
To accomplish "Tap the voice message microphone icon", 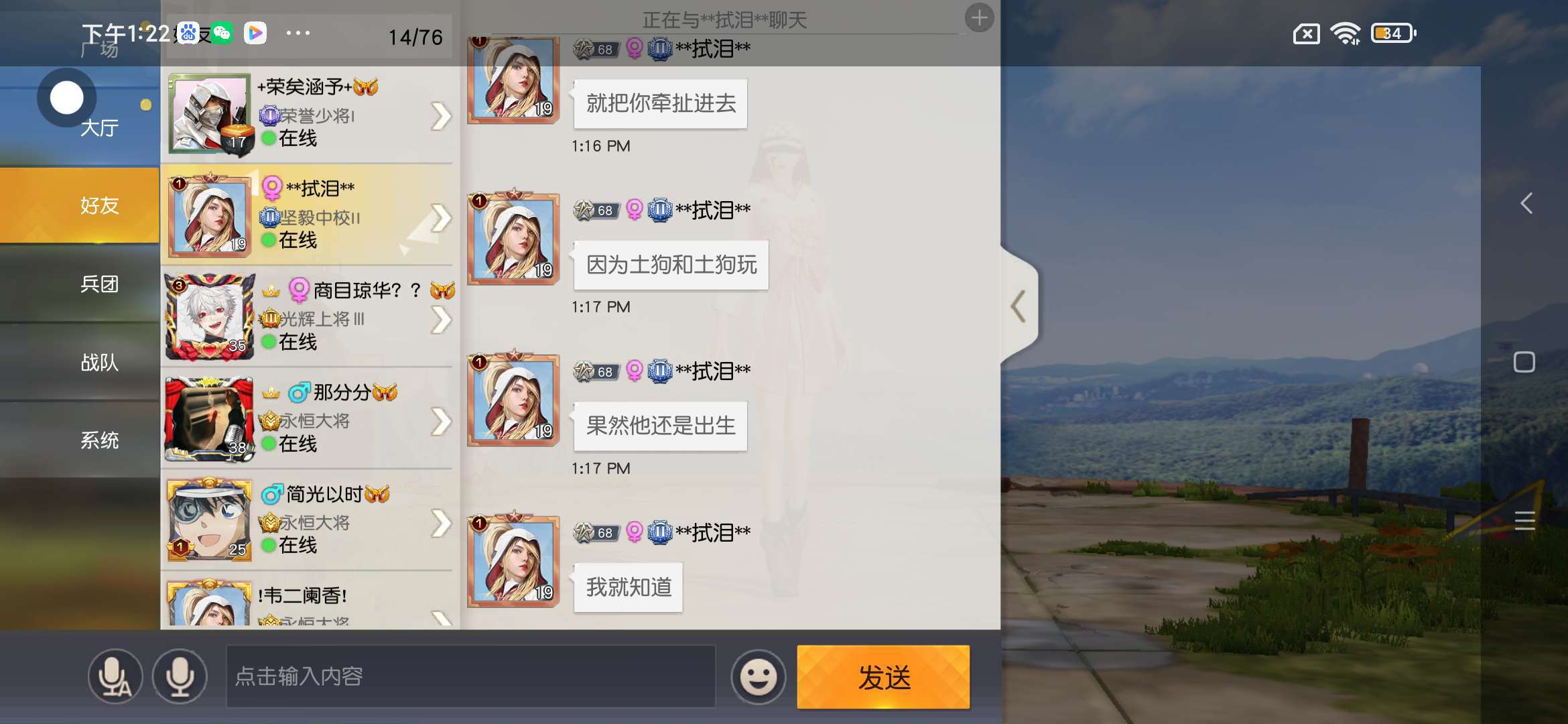I will point(180,676).
